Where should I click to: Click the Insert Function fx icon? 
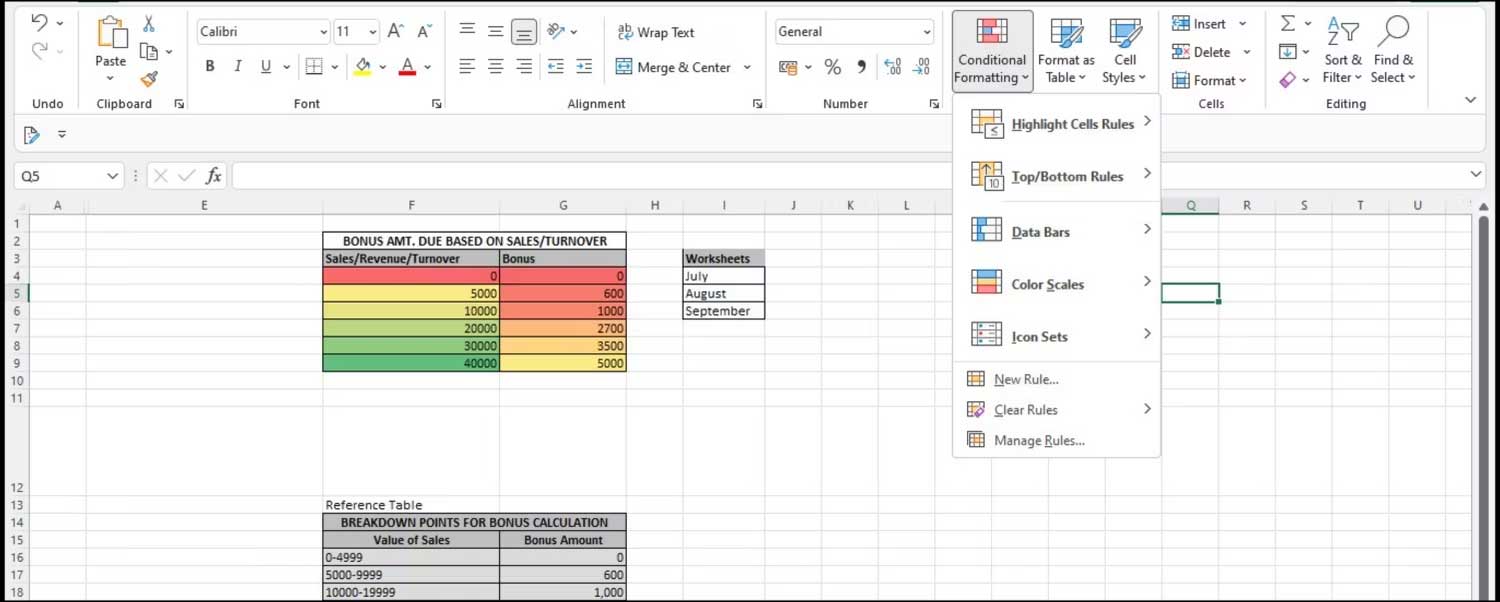point(213,176)
